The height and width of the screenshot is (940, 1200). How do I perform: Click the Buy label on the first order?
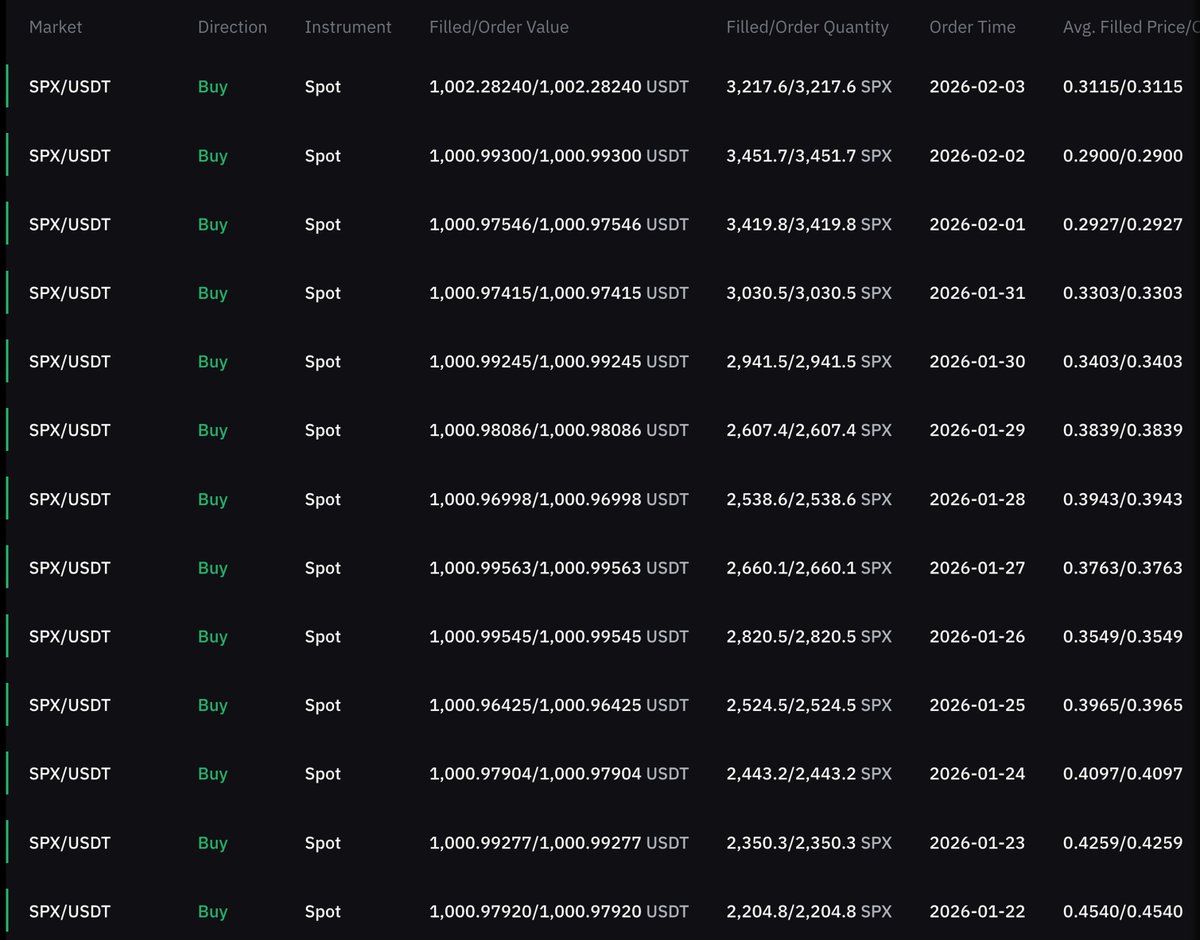tap(212, 86)
